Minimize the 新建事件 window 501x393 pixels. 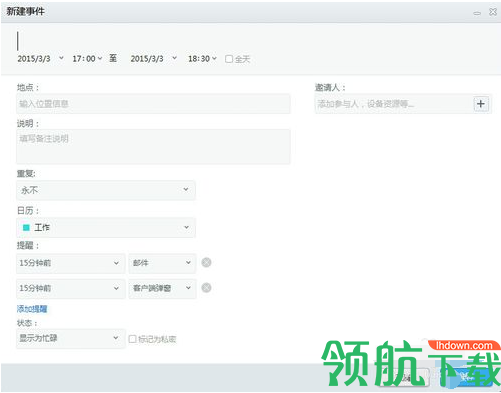[x=477, y=13]
